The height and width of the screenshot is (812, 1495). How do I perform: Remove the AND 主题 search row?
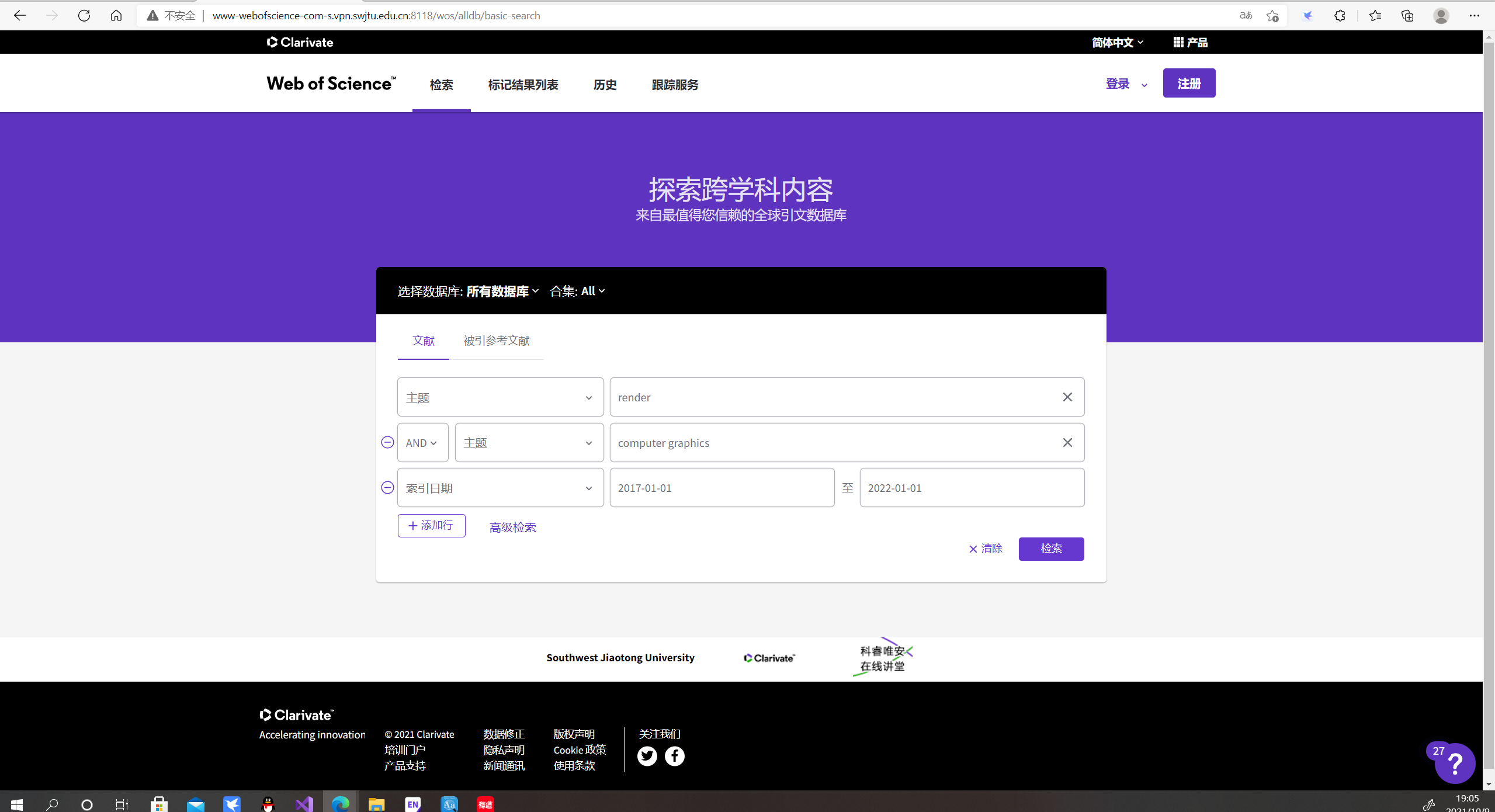point(387,442)
